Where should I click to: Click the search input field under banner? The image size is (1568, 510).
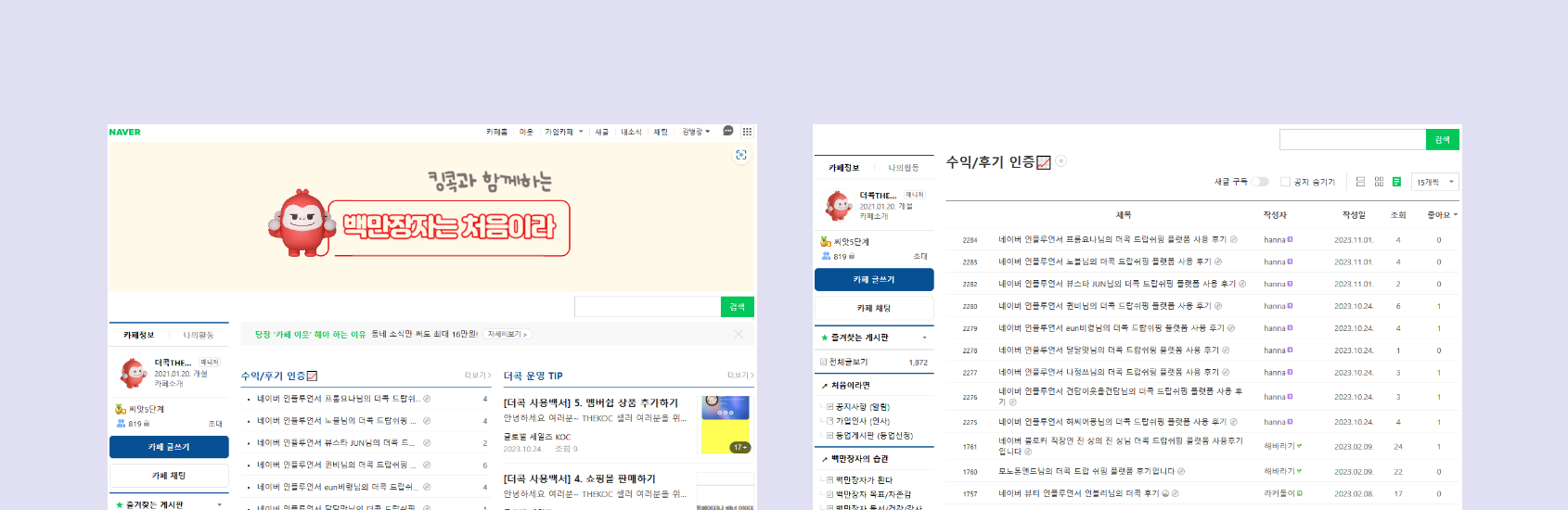(x=647, y=307)
